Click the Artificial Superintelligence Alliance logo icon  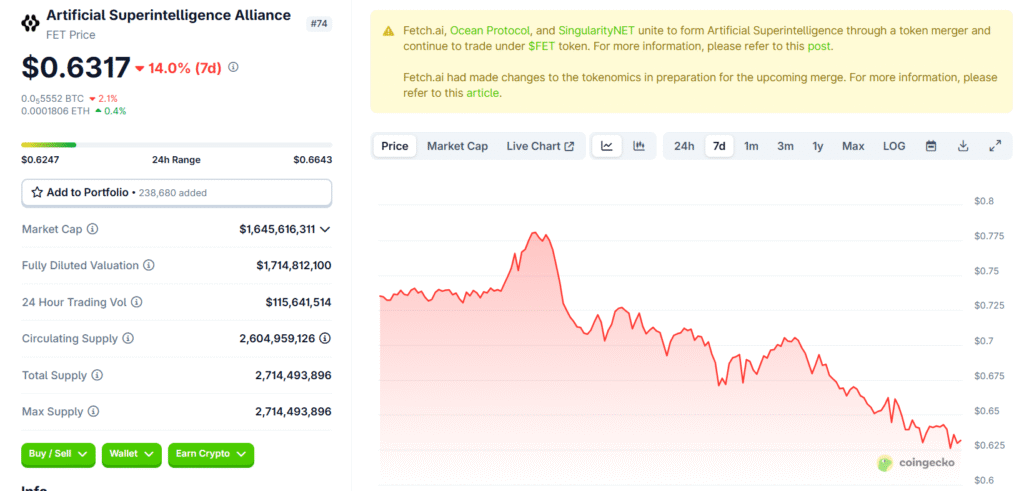30,24
